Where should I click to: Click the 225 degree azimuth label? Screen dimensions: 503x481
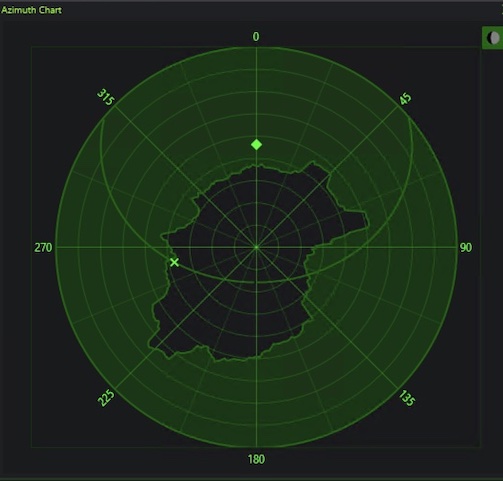(106, 398)
